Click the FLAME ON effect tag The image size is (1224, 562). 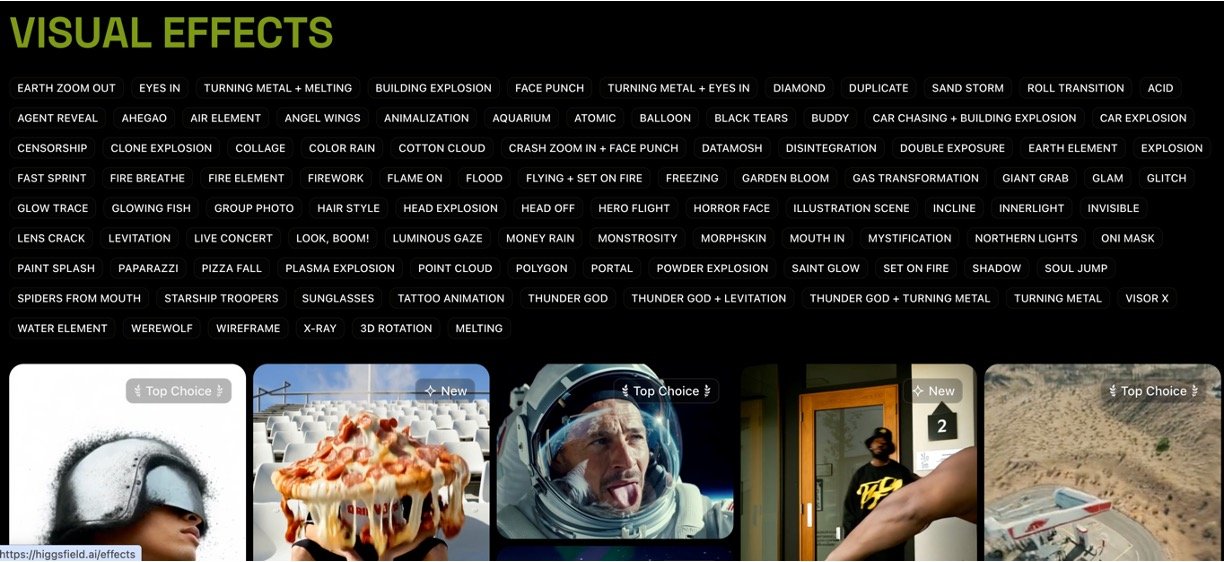(x=415, y=178)
